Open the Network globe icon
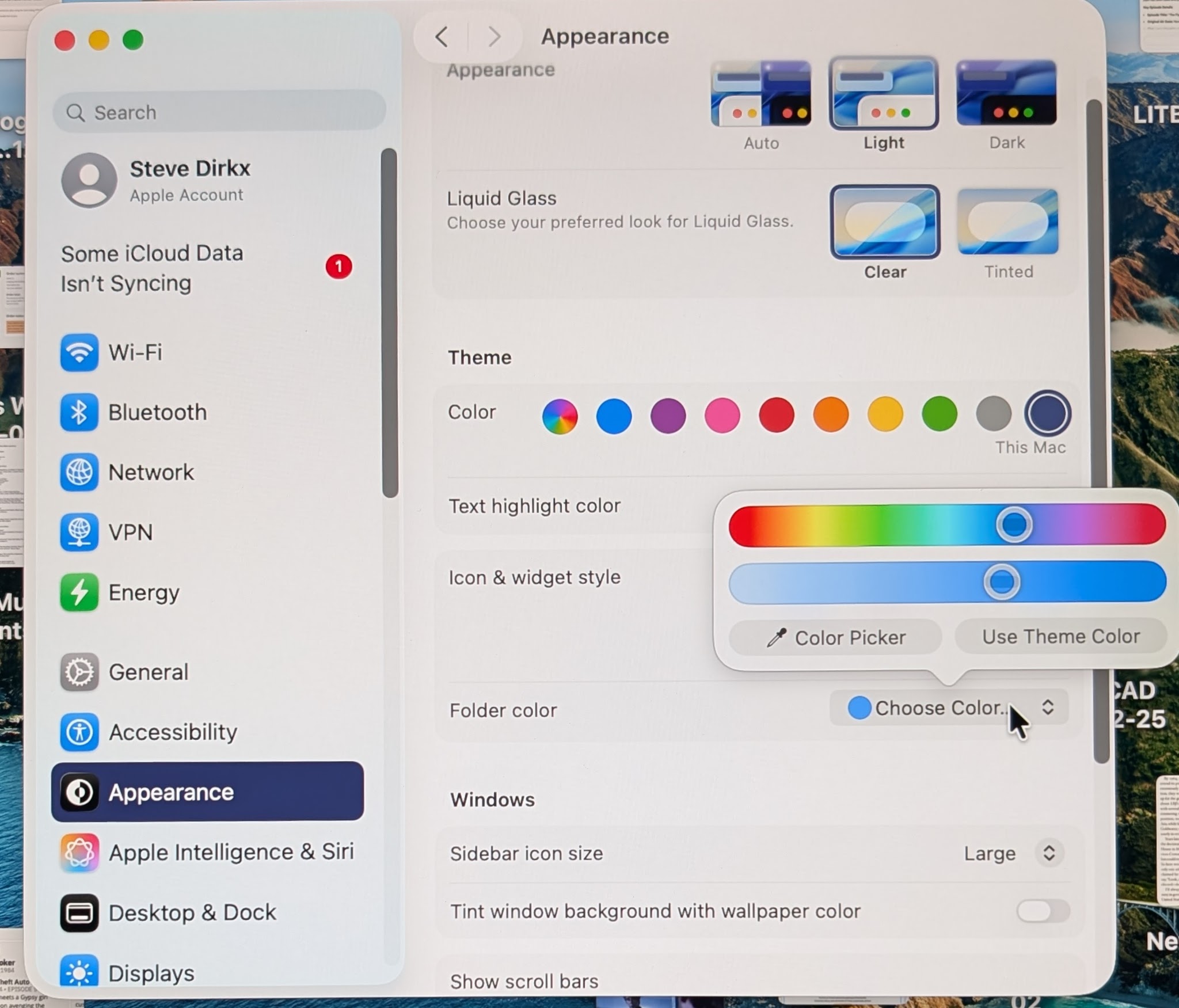 click(79, 472)
